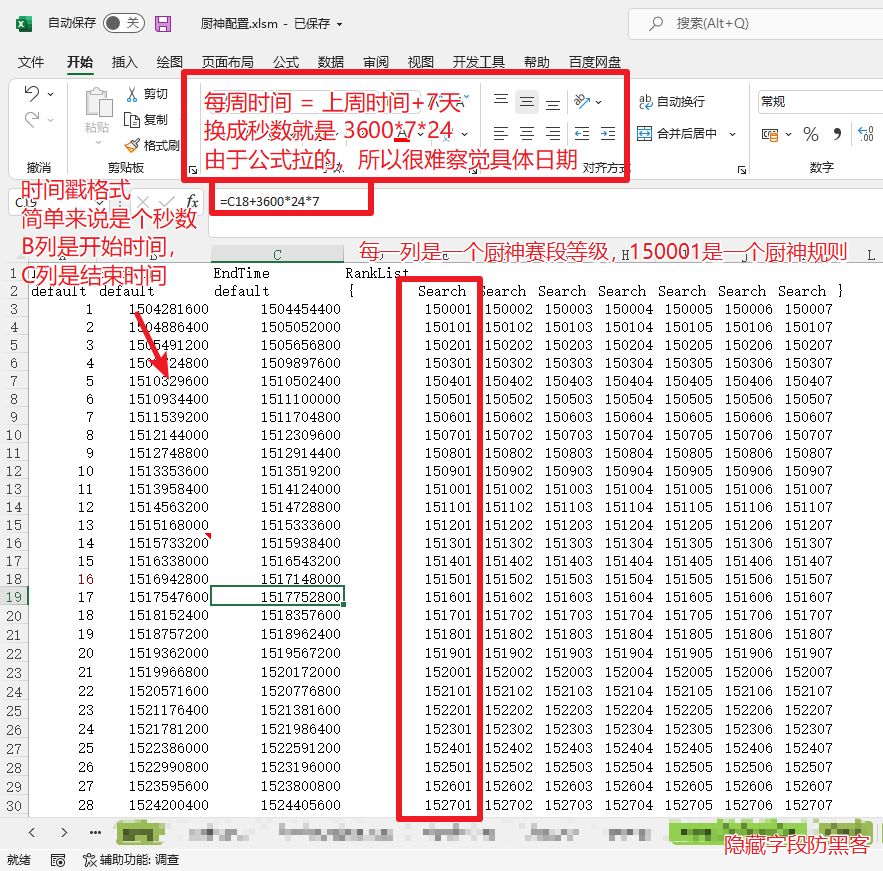
Task: Switch to the 视图 ribbon tab
Action: (x=421, y=62)
